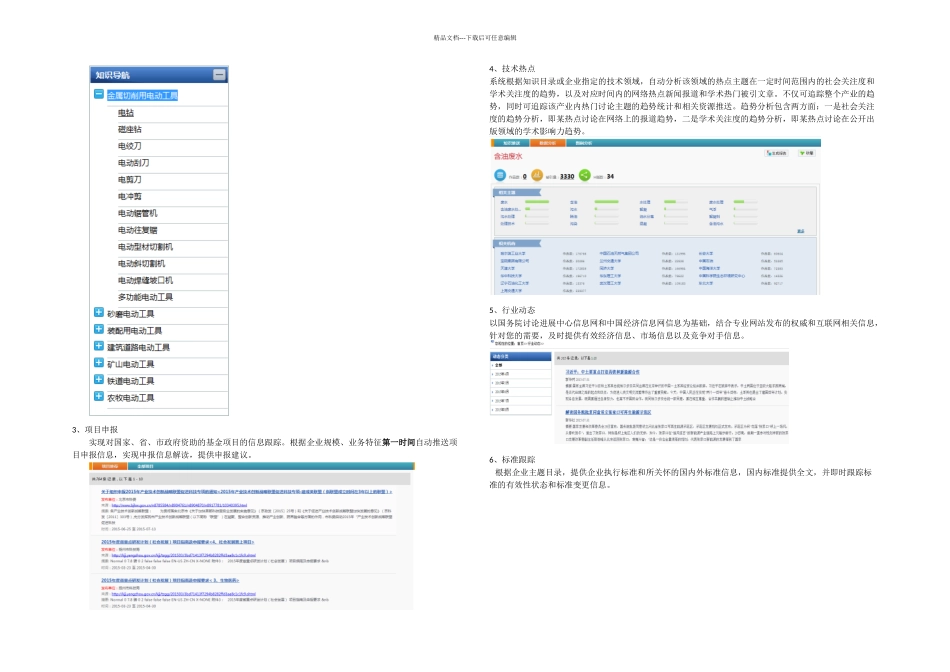
Task: Open the first project headline about 2015年产业技术创新战略联盟
Action: 246,491
